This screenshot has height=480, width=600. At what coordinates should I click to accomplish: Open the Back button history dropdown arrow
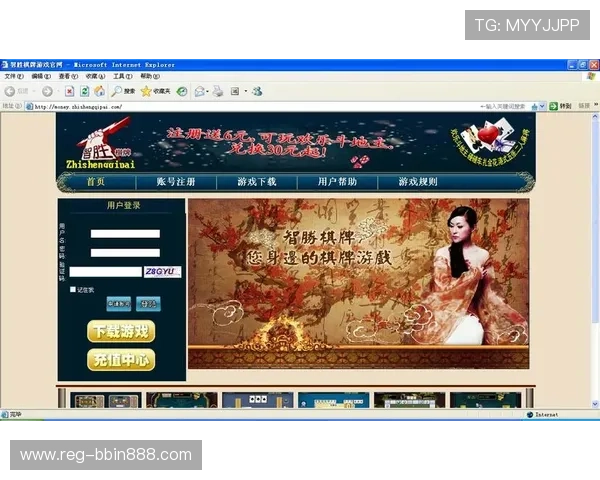coord(34,91)
